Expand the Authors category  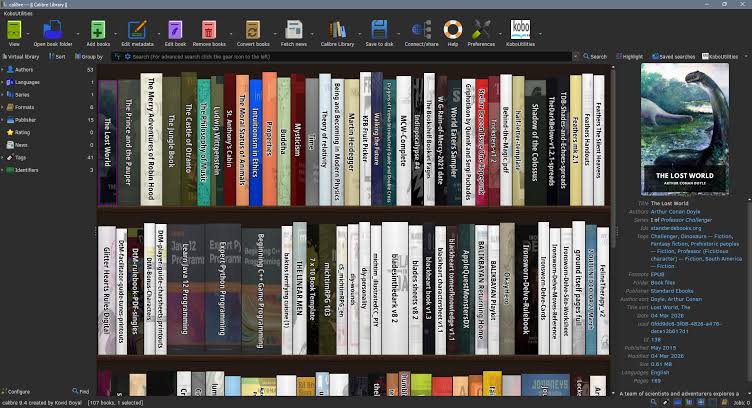click(x=2, y=70)
